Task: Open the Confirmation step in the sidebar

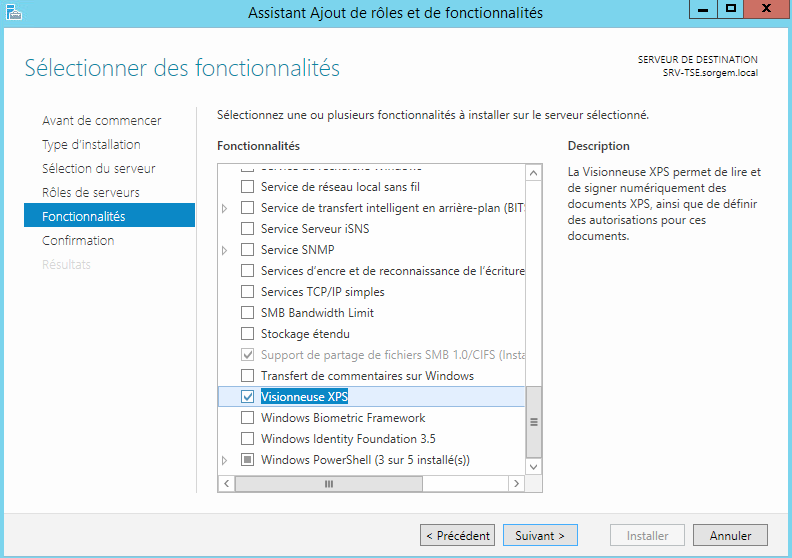Action: (x=78, y=240)
